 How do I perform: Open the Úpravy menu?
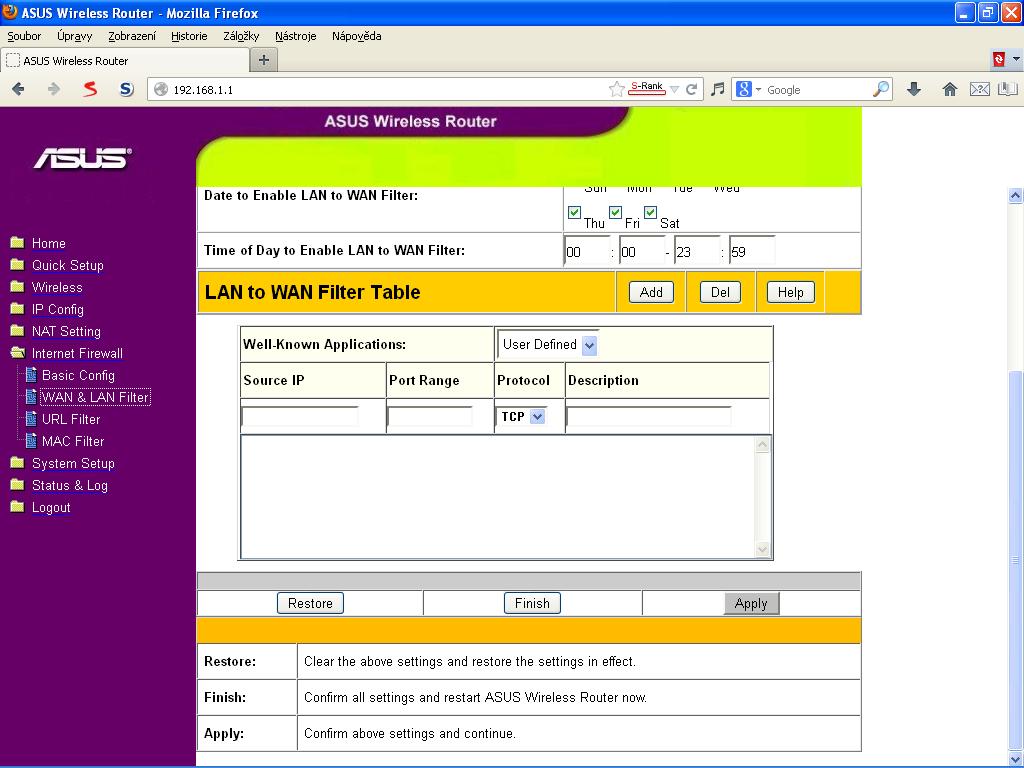(x=74, y=36)
